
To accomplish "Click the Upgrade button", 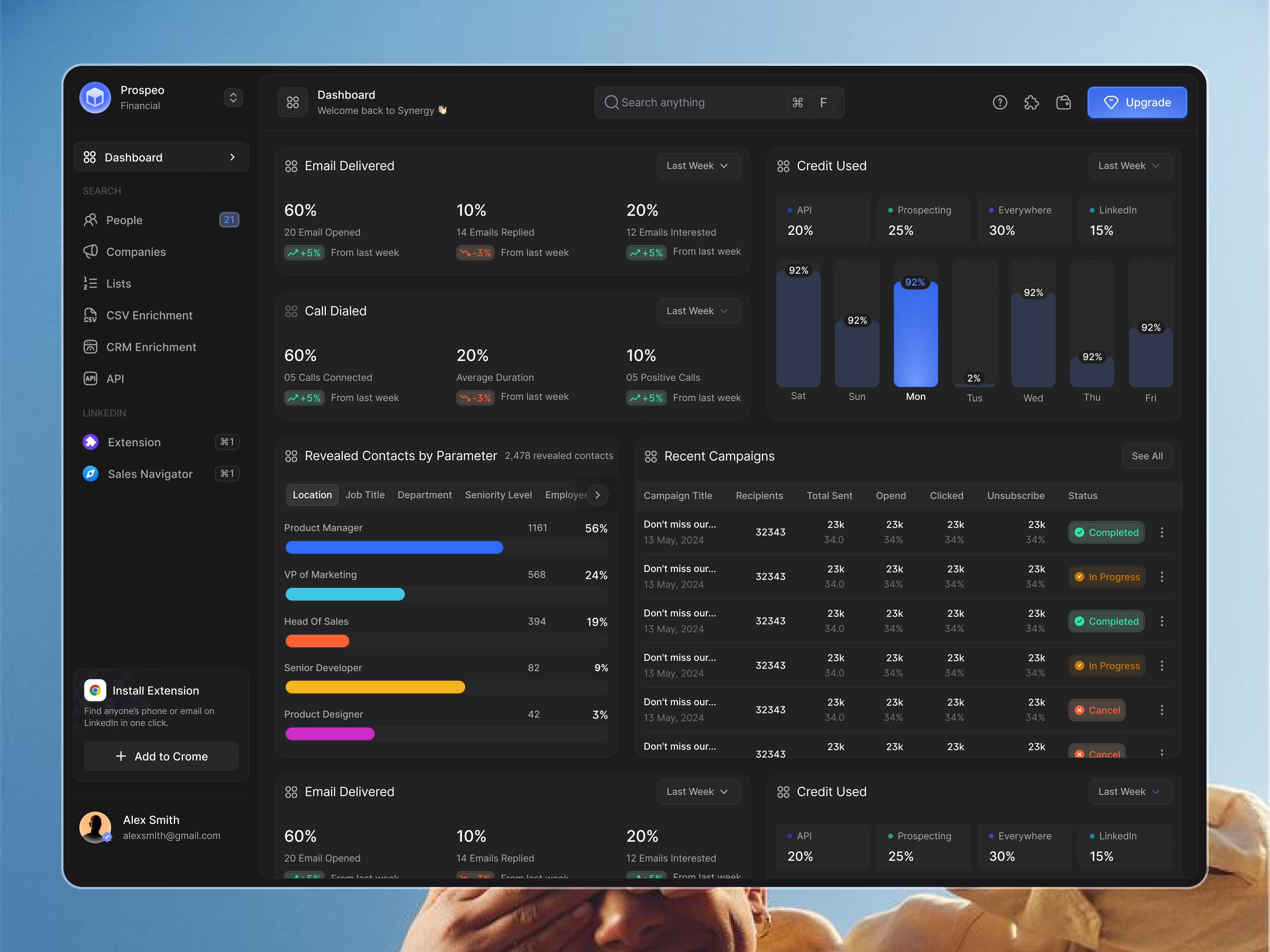I will [1137, 102].
